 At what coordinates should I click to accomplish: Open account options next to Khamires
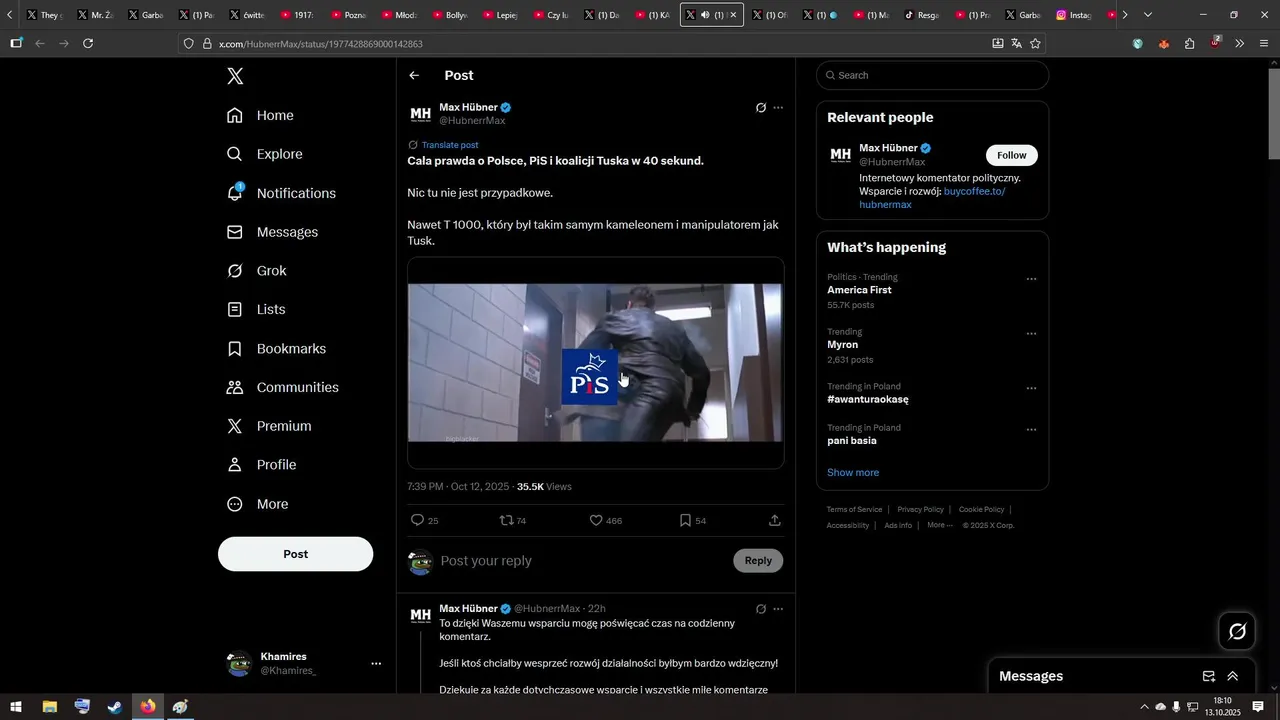pyautogui.click(x=376, y=663)
